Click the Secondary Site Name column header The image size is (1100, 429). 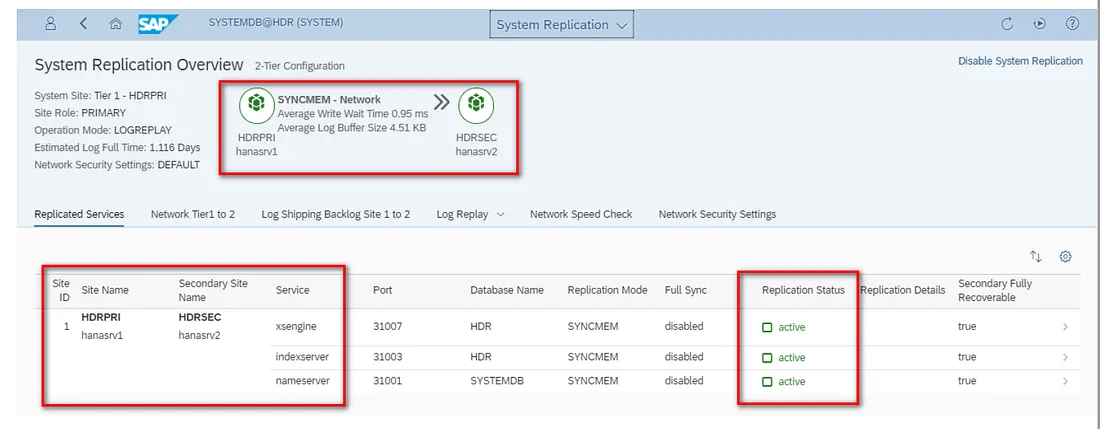pos(213,290)
